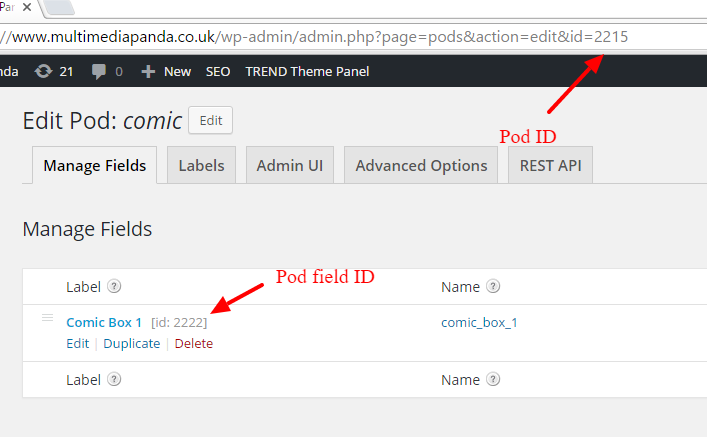Open the REST API tab

tap(551, 166)
